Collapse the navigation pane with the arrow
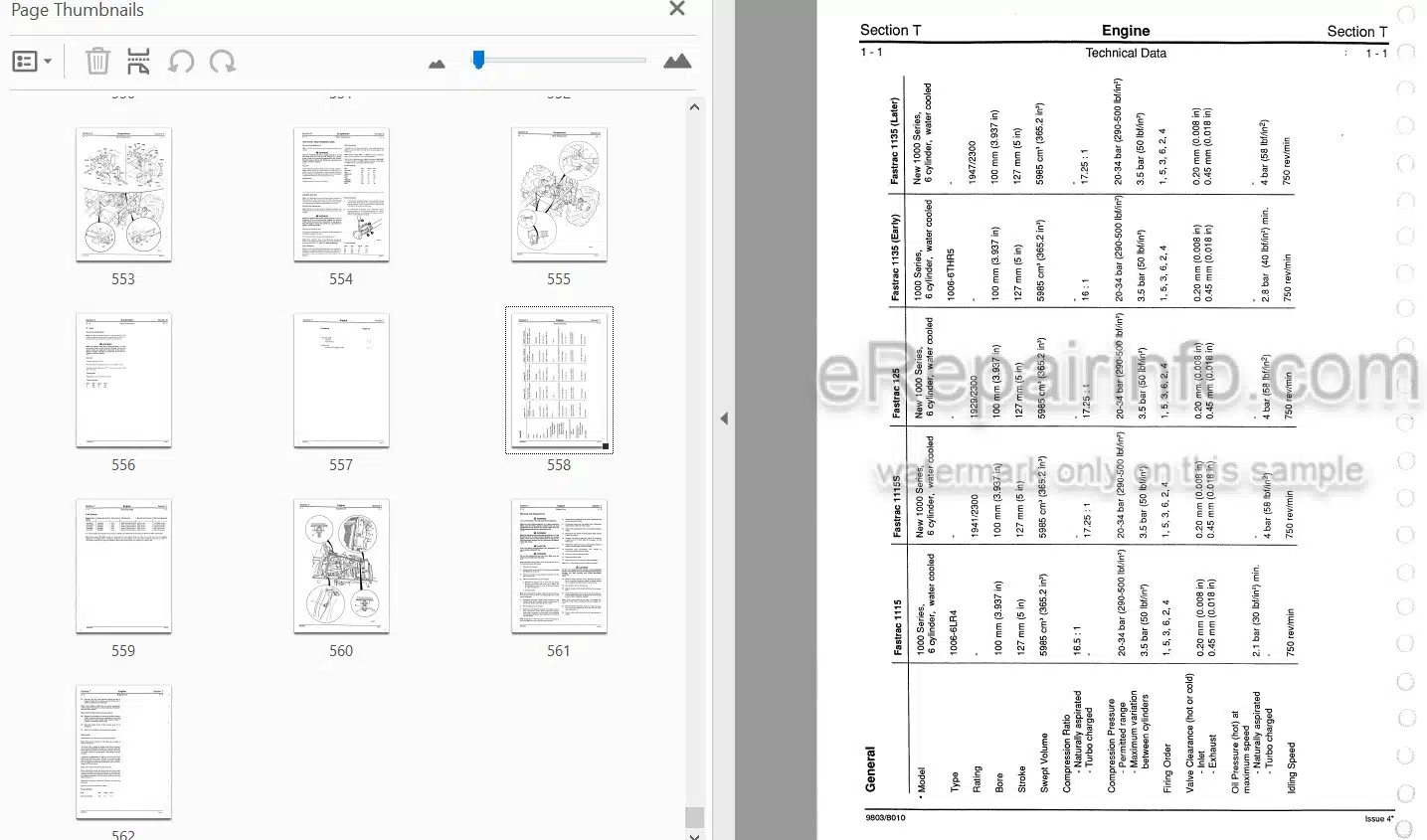 724,419
